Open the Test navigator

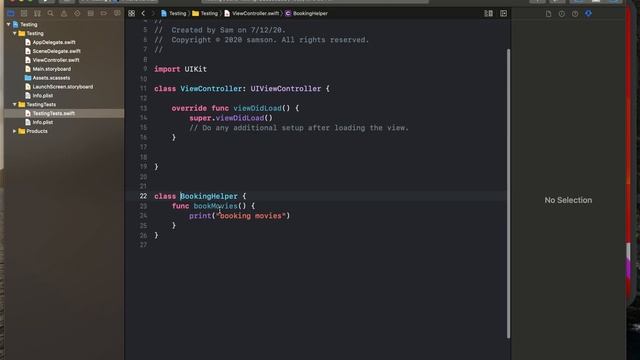pos(77,13)
